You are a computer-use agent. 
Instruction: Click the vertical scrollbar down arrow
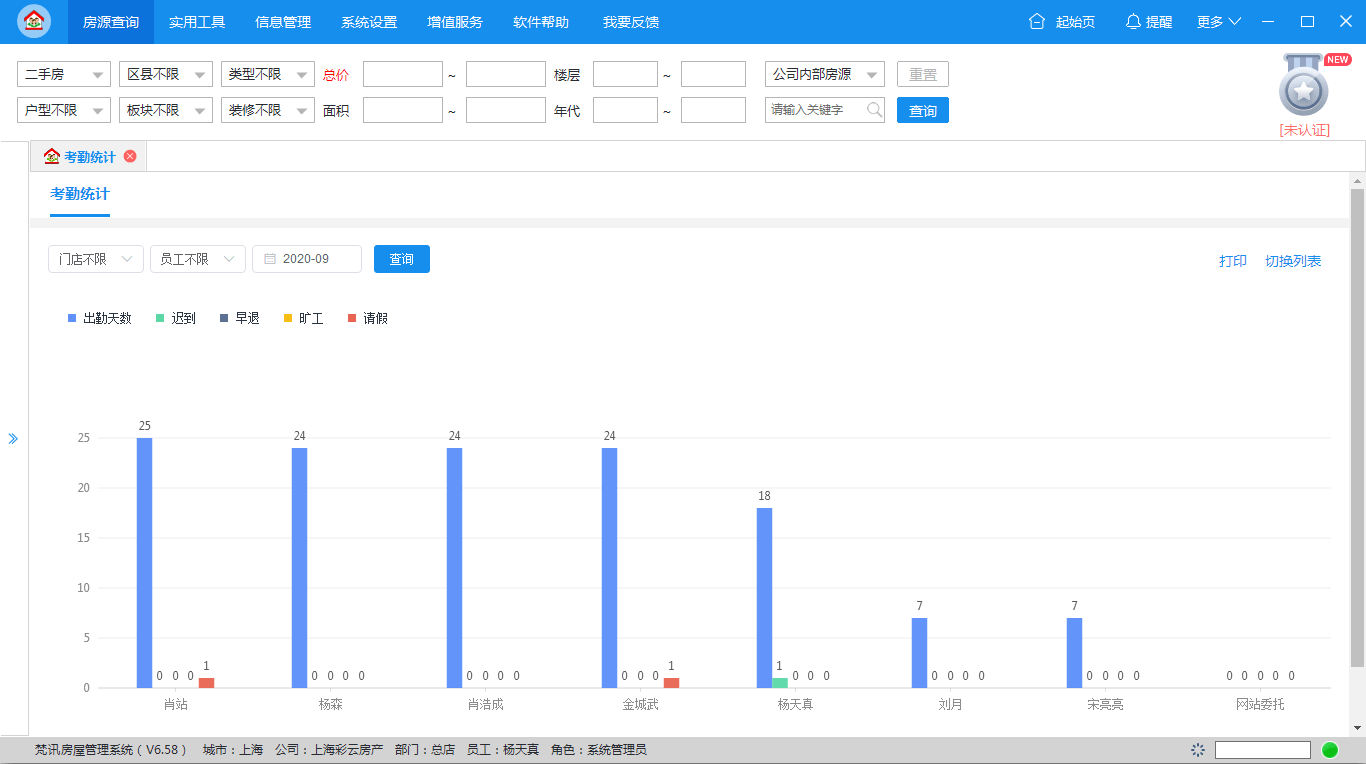coord(1357,727)
